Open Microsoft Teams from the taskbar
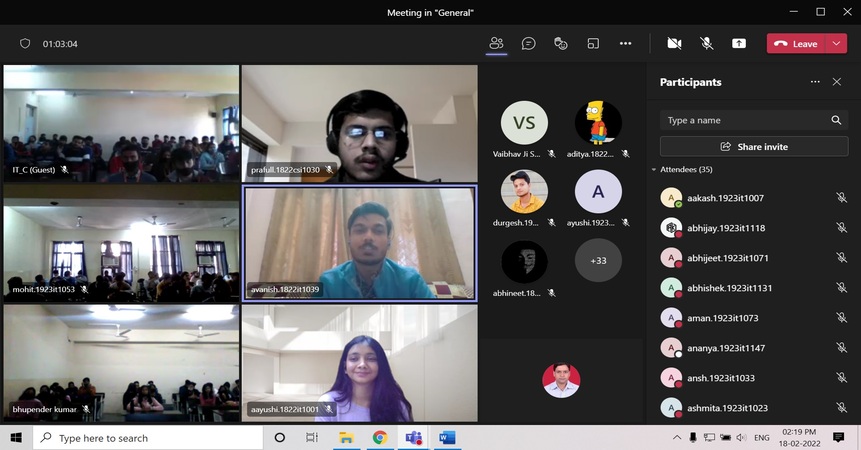861x450 pixels. [413, 438]
